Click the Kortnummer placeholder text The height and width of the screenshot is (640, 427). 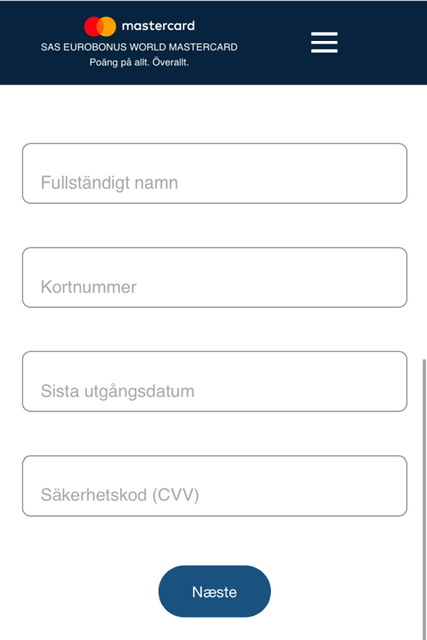(x=89, y=287)
